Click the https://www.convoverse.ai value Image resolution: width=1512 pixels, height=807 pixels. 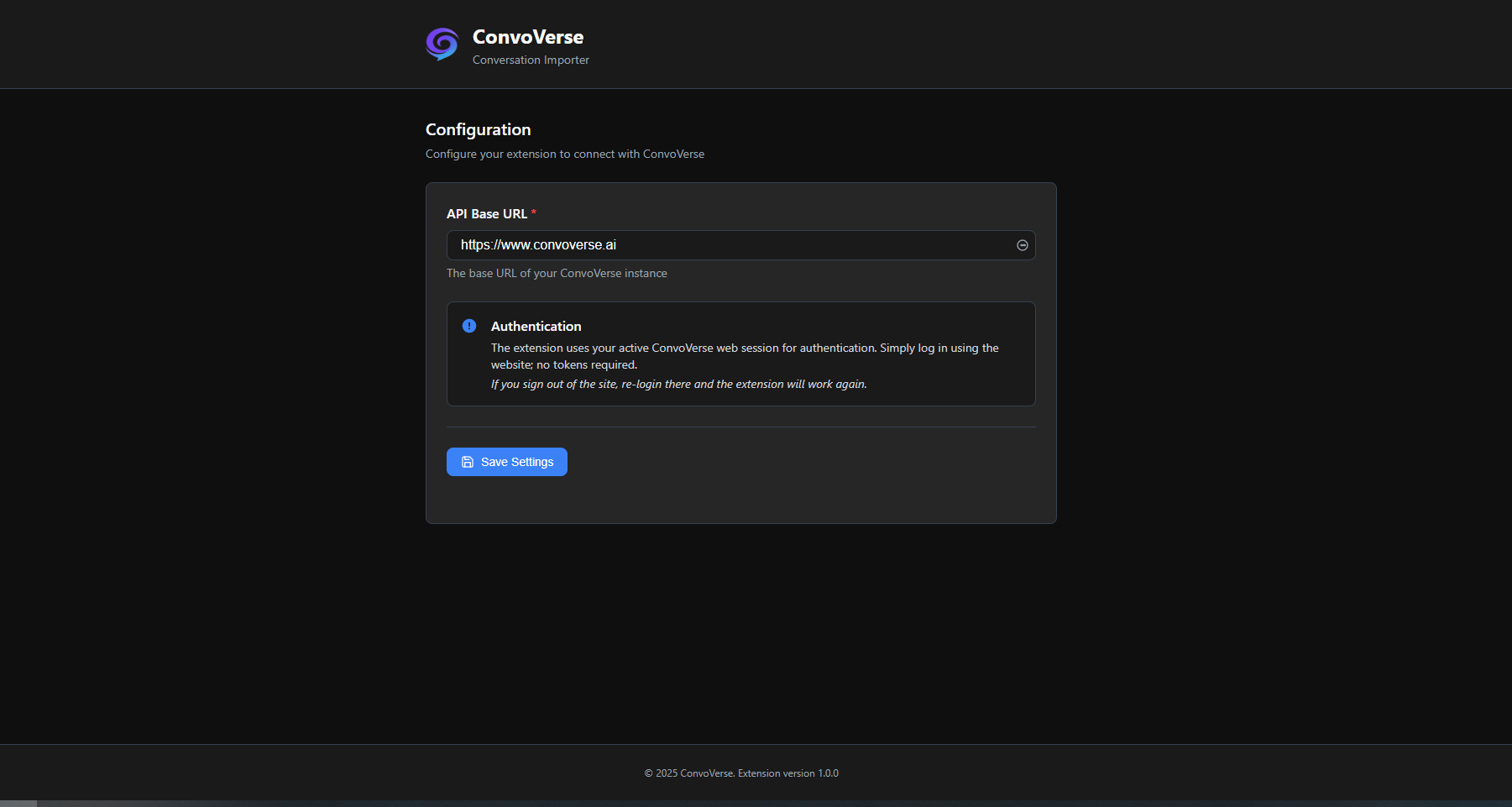538,245
